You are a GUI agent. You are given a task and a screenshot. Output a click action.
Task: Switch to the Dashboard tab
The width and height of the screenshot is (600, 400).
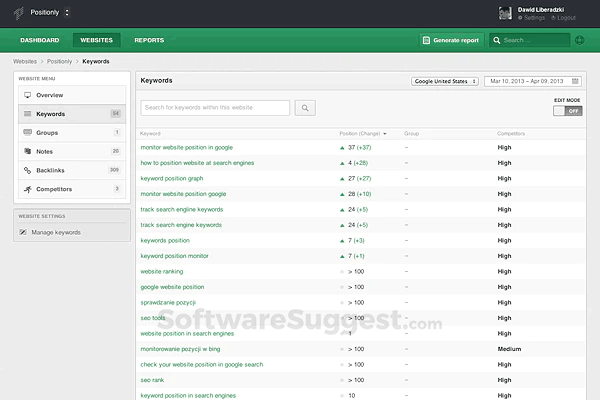click(40, 41)
